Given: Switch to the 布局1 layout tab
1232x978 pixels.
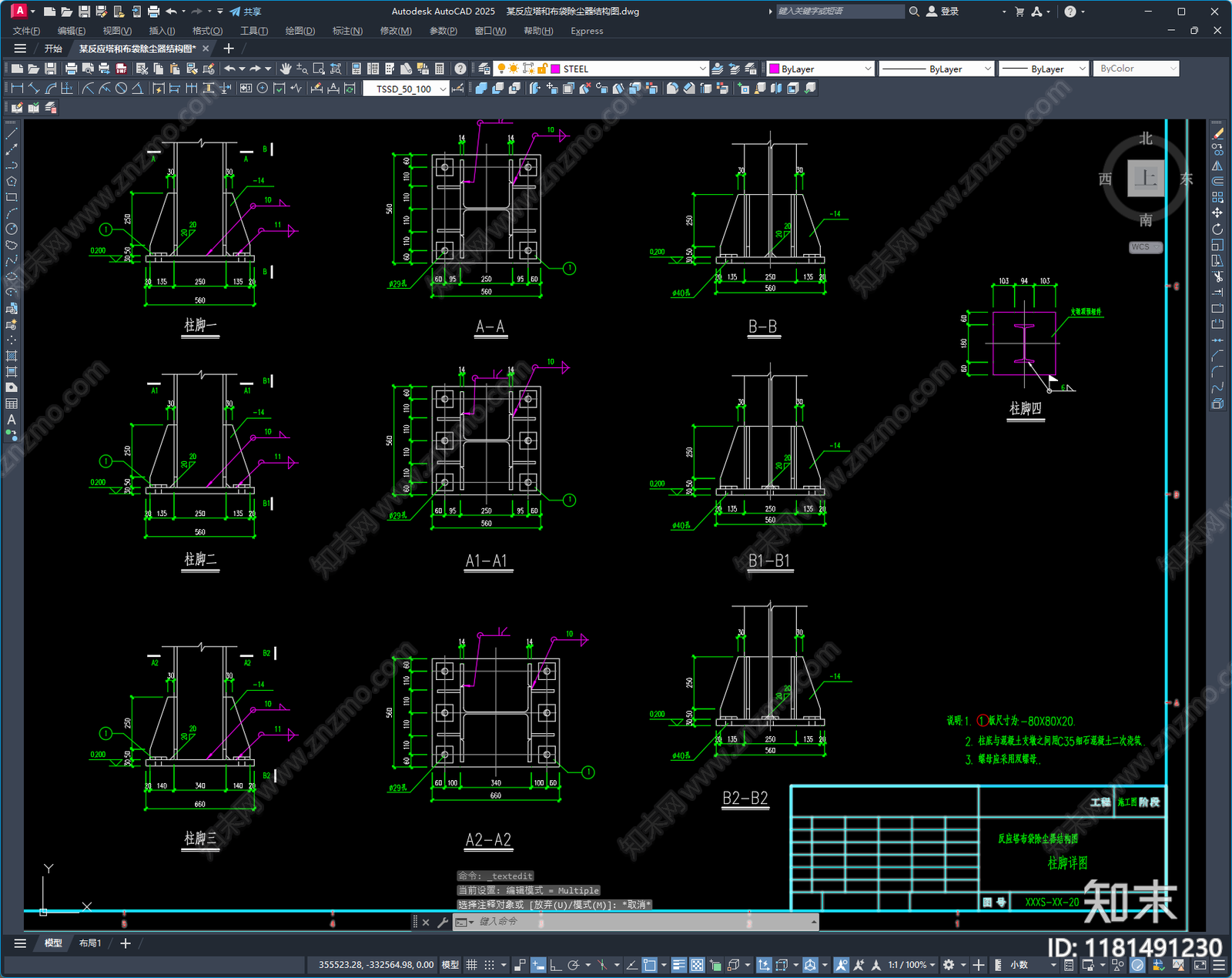Looking at the screenshot, I should click(90, 943).
